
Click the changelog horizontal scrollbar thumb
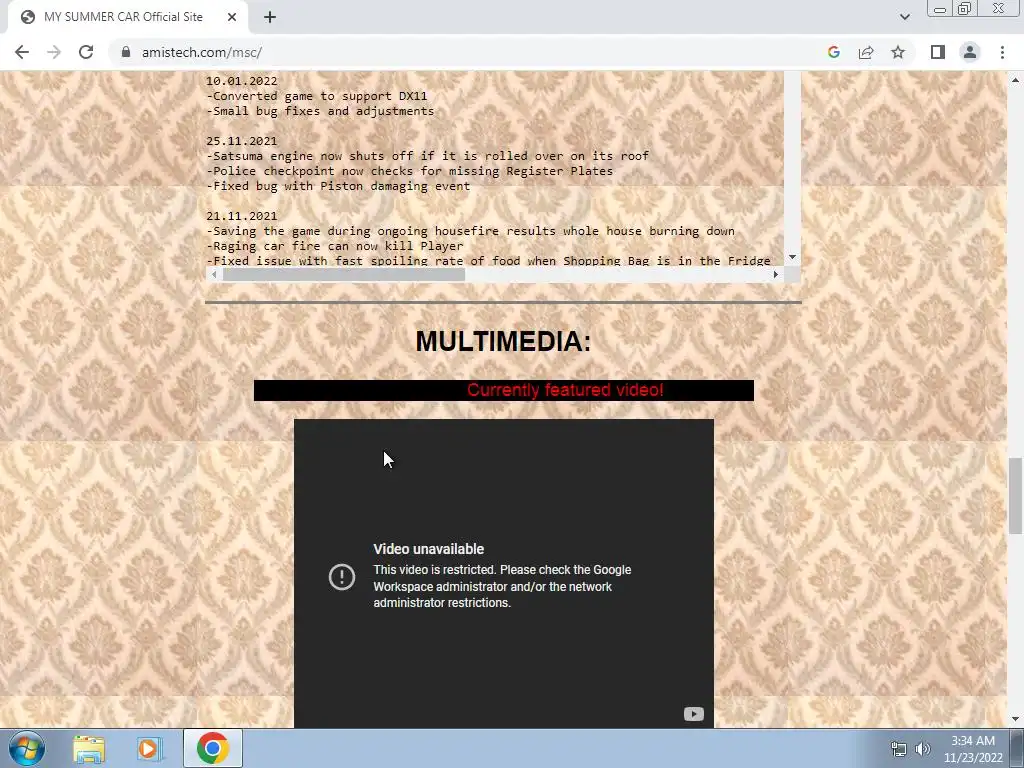point(344,275)
